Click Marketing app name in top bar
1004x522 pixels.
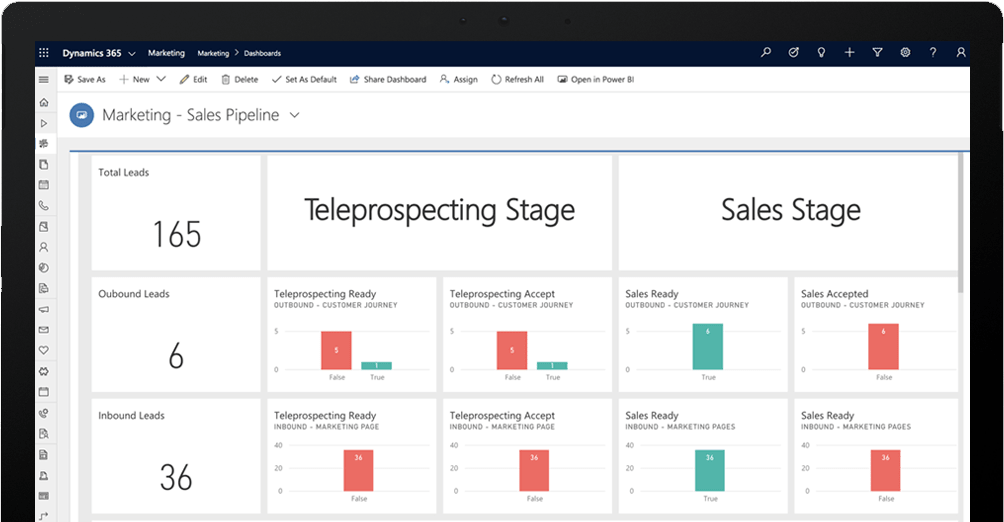point(166,53)
